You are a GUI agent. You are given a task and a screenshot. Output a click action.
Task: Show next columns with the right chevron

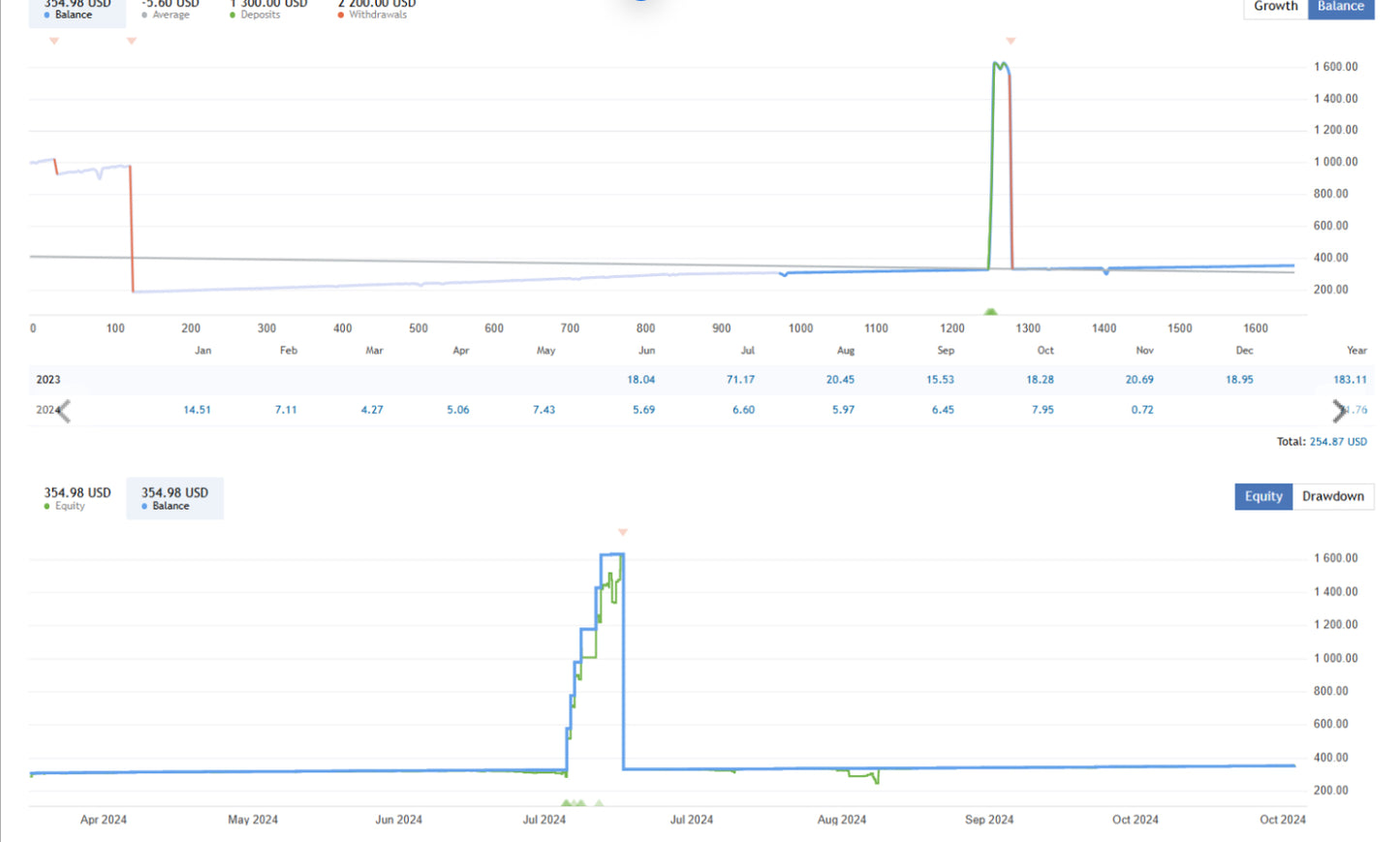click(1339, 411)
